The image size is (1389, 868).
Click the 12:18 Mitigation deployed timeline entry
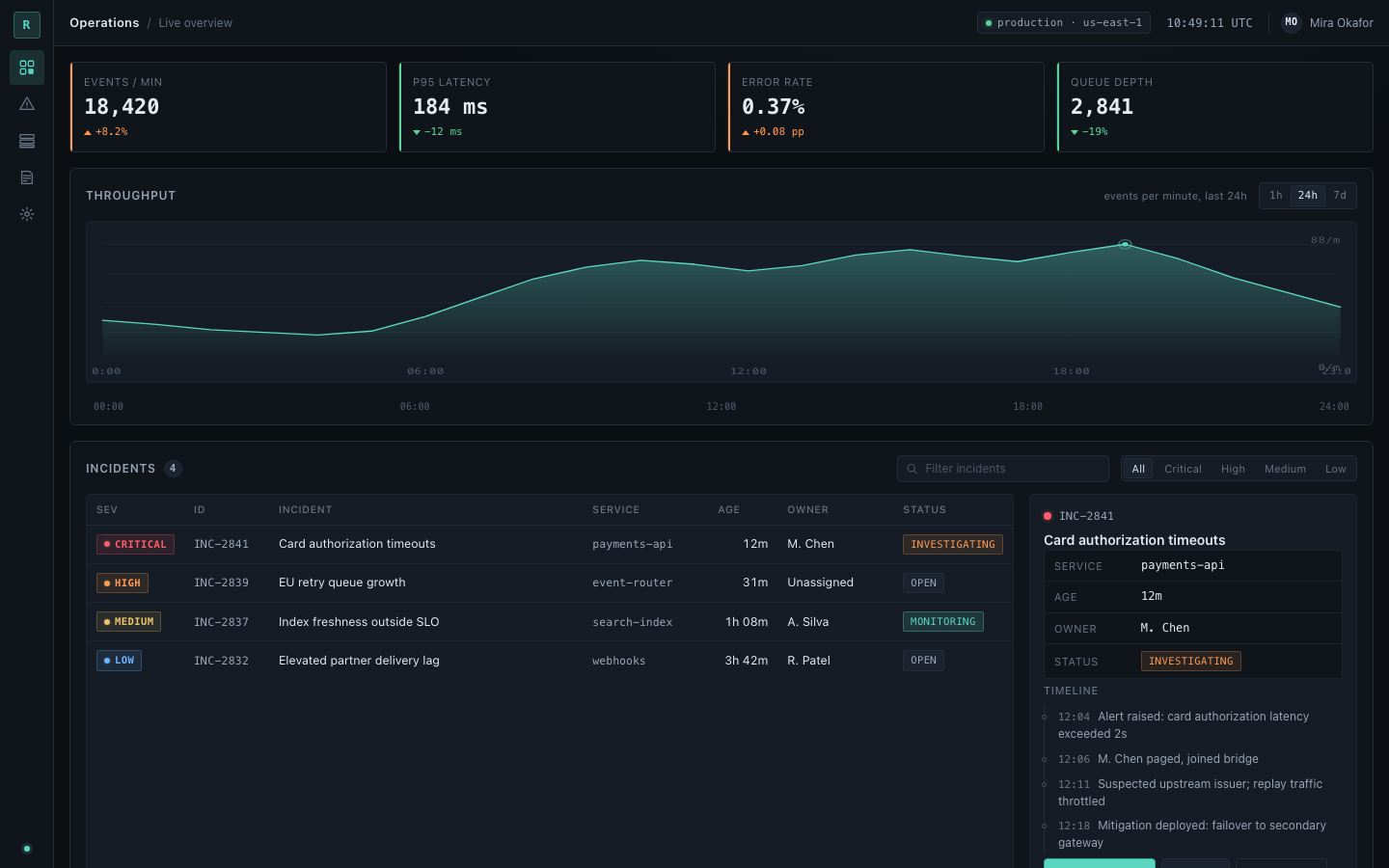(1192, 834)
